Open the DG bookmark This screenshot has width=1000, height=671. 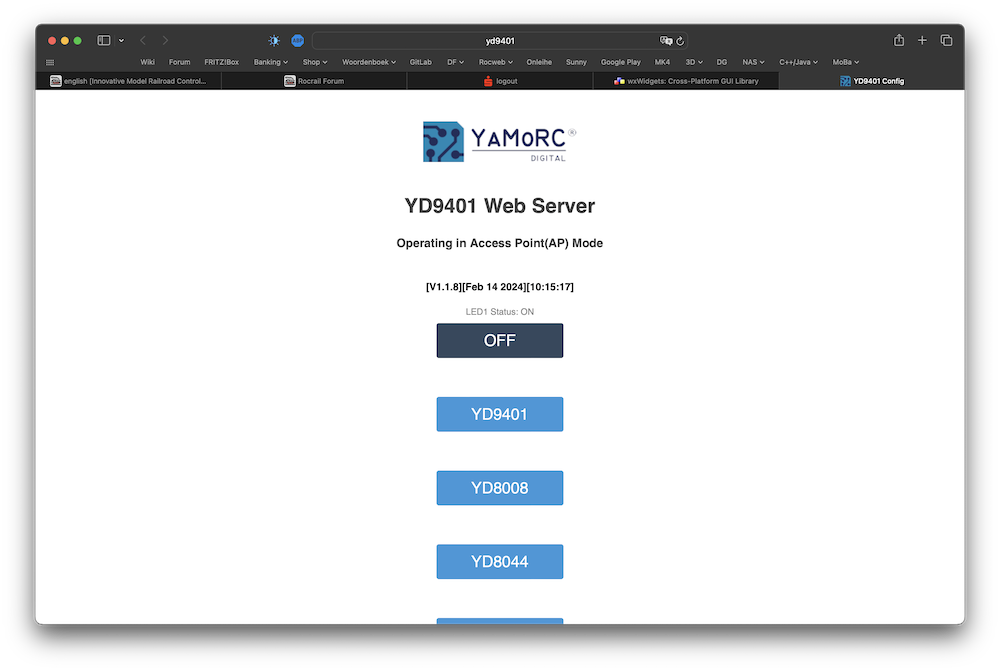click(721, 62)
